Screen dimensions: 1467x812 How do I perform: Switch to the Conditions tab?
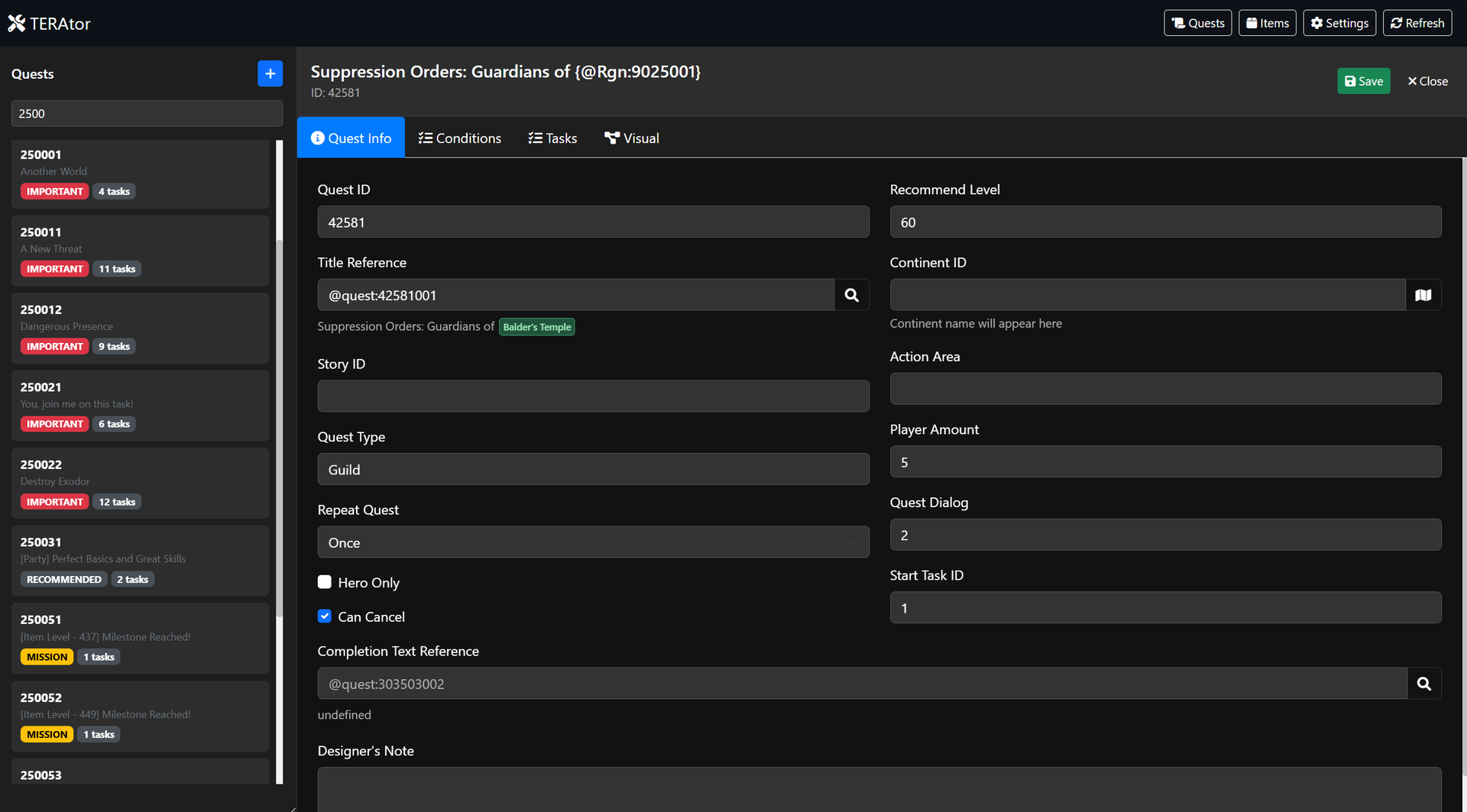pos(460,138)
